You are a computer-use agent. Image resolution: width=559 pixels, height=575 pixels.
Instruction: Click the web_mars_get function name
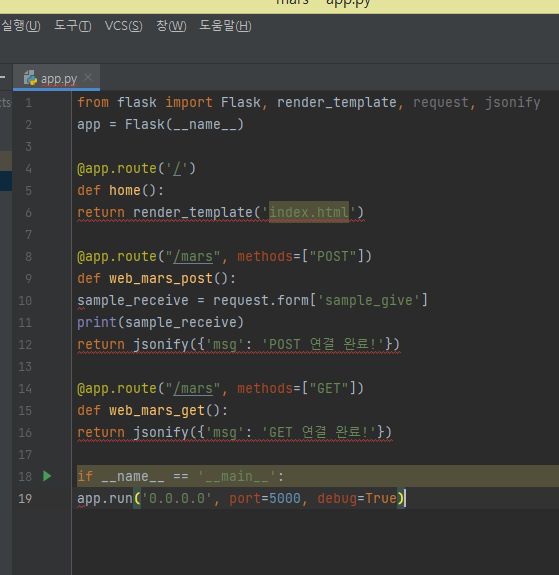click(157, 410)
